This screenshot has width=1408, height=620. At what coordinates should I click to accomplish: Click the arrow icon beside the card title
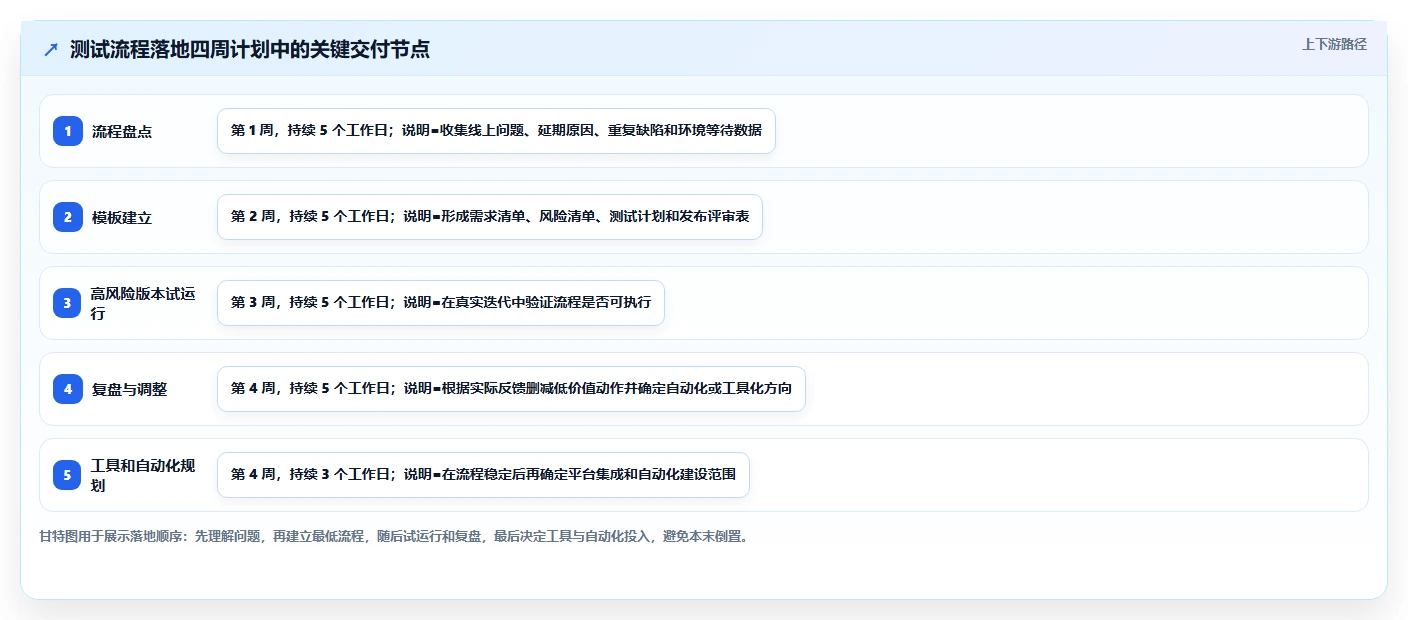pyautogui.click(x=51, y=49)
